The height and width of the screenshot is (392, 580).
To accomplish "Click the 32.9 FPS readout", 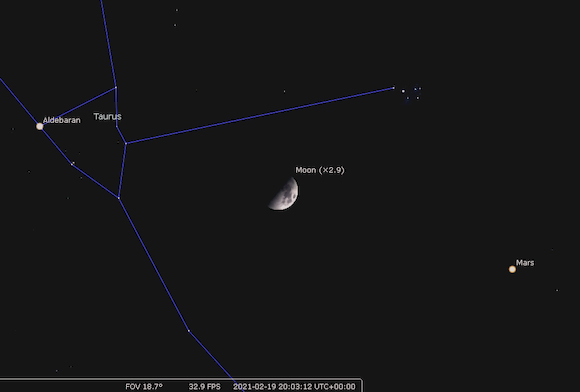I will (x=205, y=386).
